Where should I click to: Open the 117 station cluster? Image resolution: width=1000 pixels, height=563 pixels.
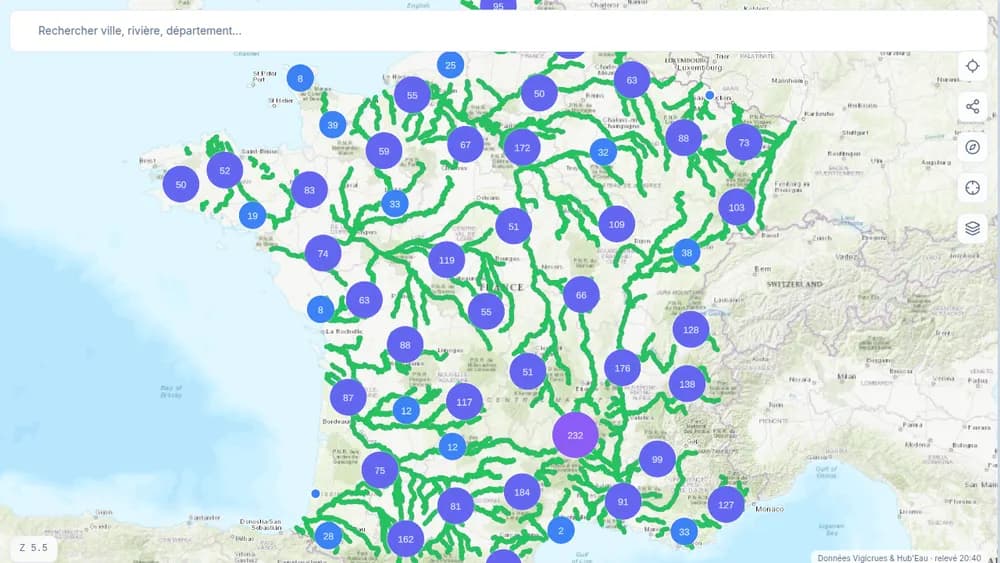pyautogui.click(x=464, y=402)
